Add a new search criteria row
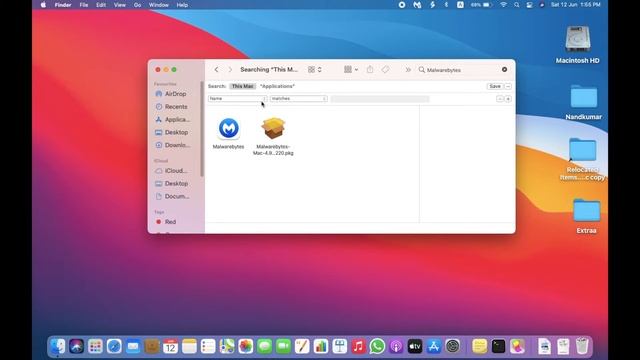This screenshot has height=360, width=640. pyautogui.click(x=508, y=99)
